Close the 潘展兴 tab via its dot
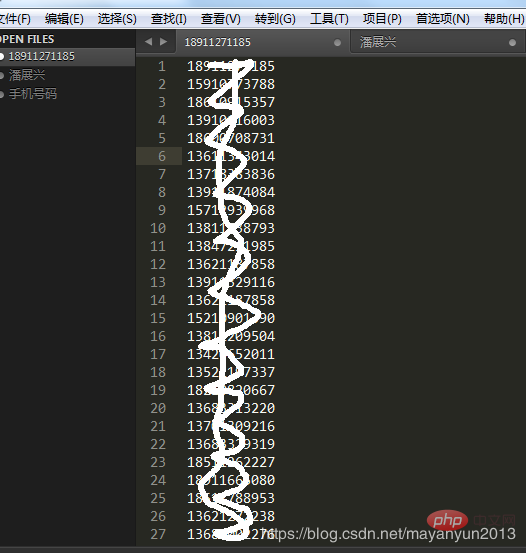 512,43
